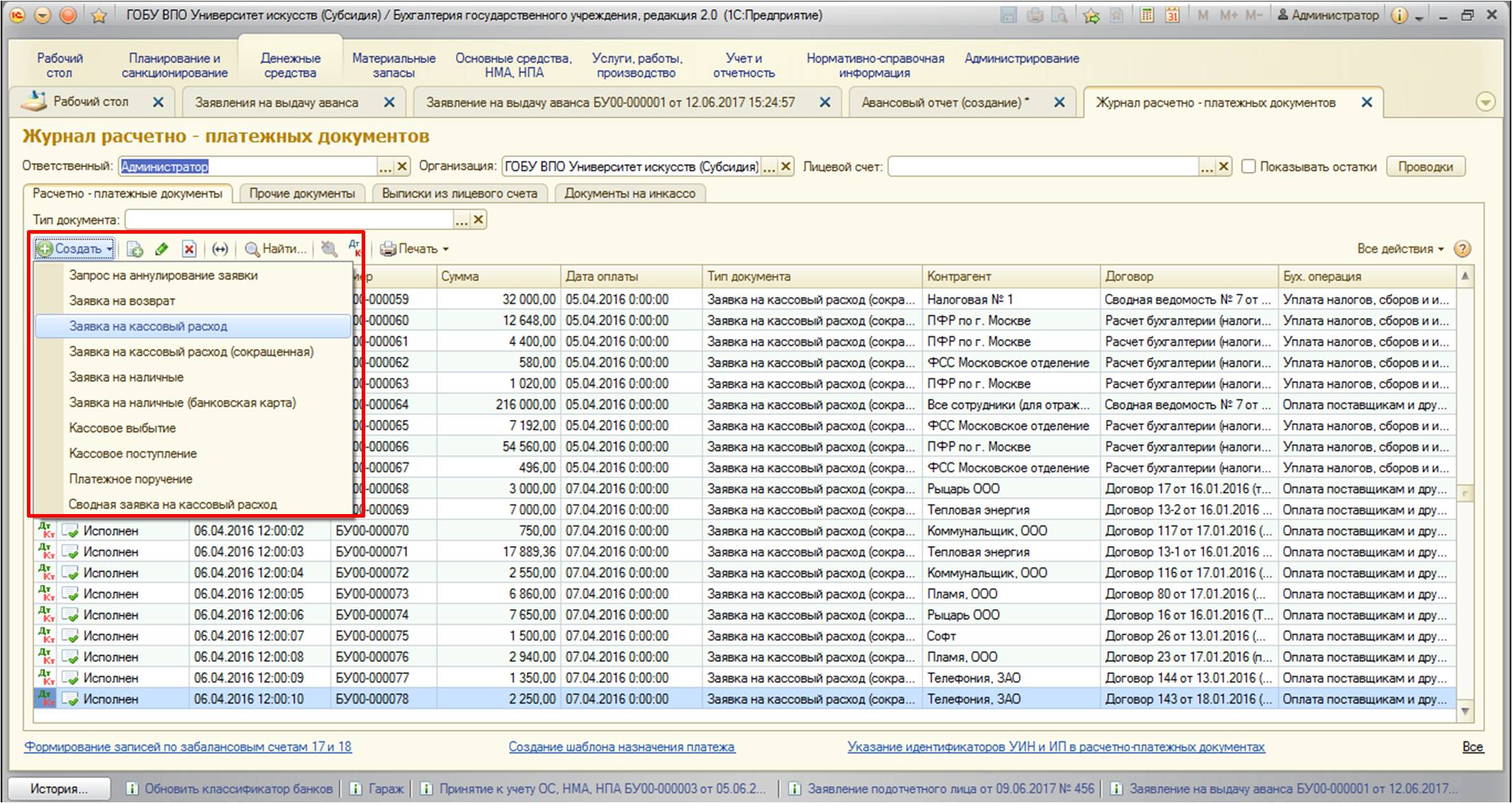
Task: Open link Создание шаблона назначения платежа
Action: (x=622, y=746)
